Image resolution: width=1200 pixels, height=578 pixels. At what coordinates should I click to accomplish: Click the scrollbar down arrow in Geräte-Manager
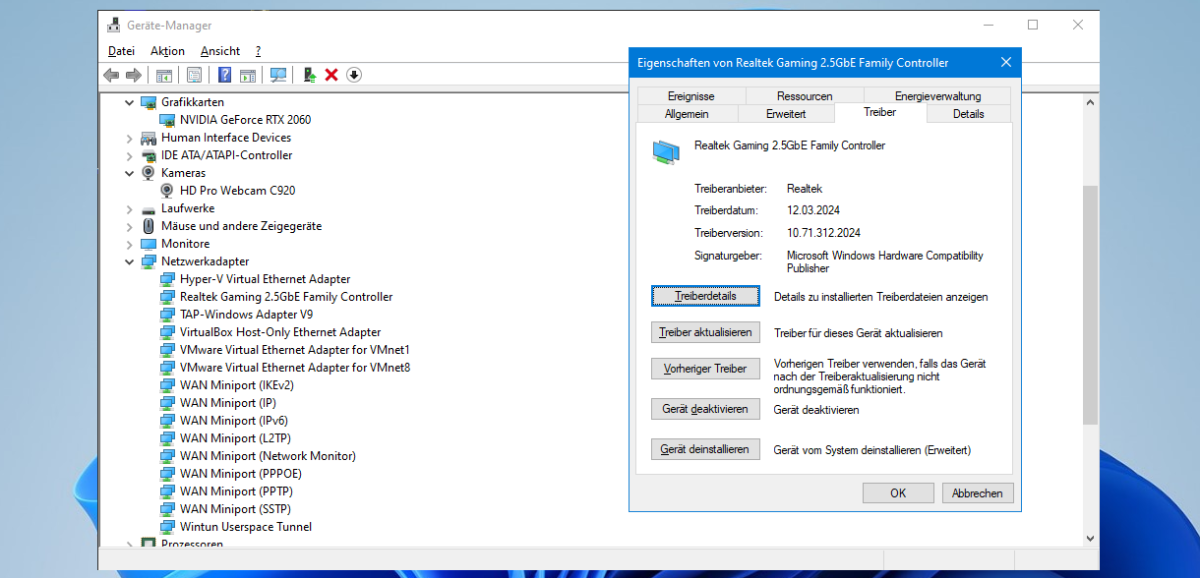1090,539
